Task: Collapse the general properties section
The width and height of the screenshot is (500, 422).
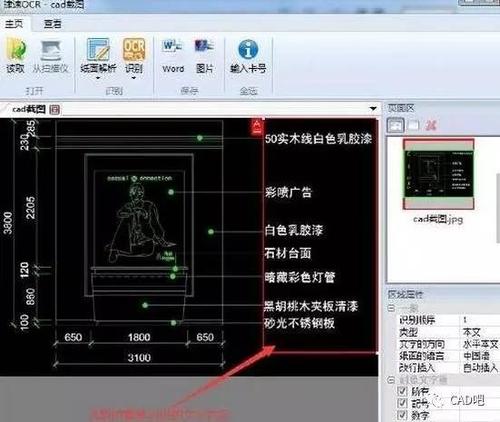Action: click(x=391, y=308)
